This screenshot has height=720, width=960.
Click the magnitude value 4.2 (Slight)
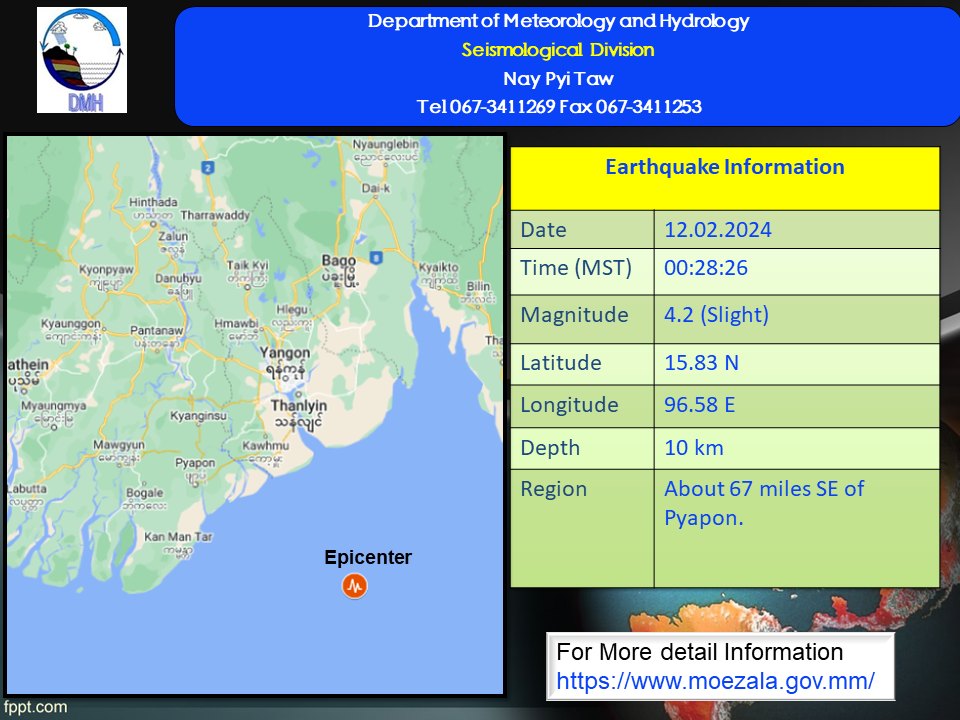pyautogui.click(x=716, y=315)
